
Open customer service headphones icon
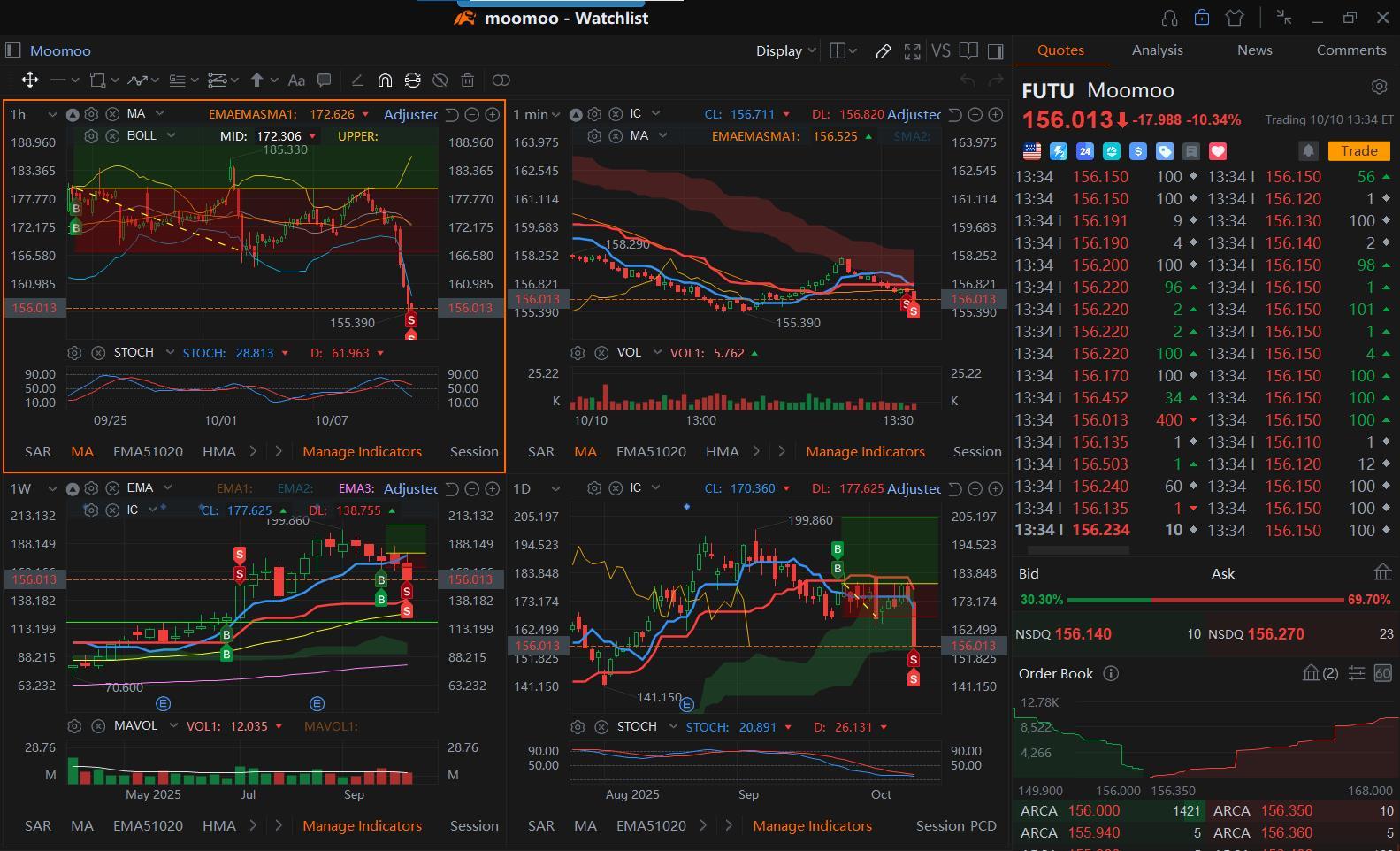pos(1169,18)
